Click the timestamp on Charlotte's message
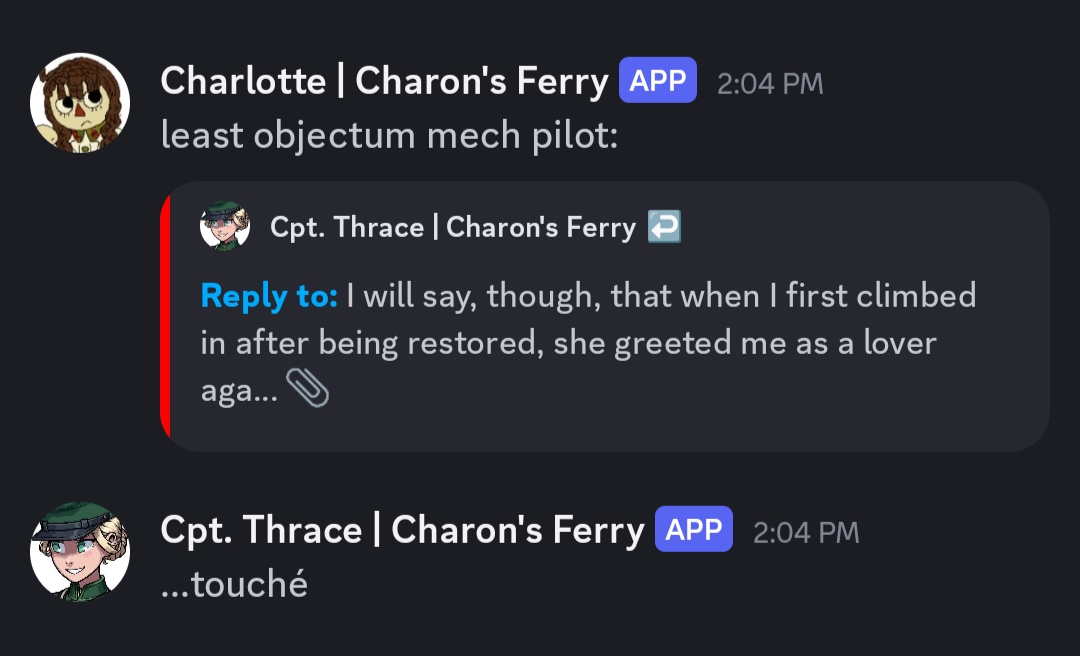 [770, 83]
